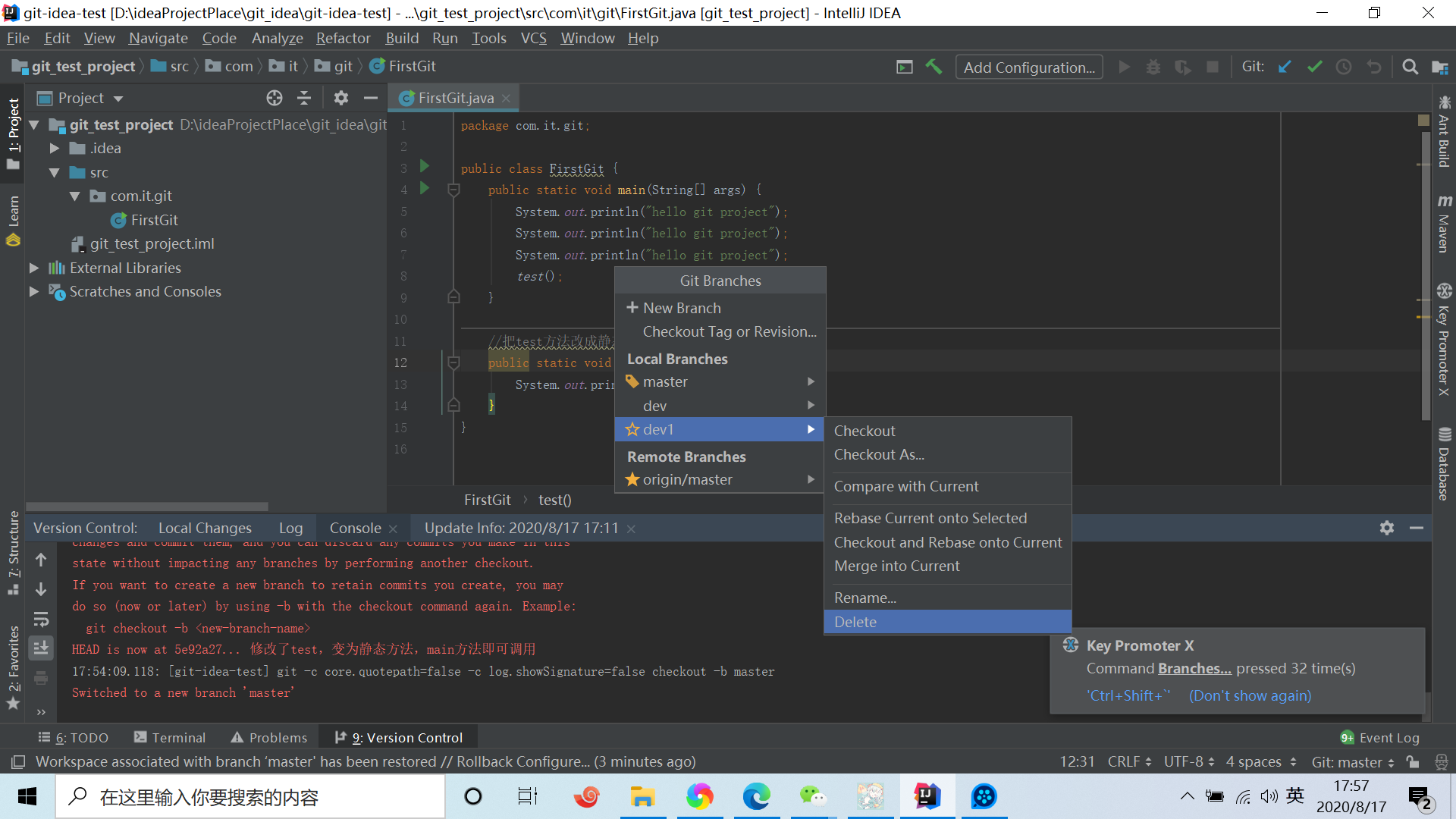Open the VCS menu
The width and height of the screenshot is (1456, 819).
point(533,38)
